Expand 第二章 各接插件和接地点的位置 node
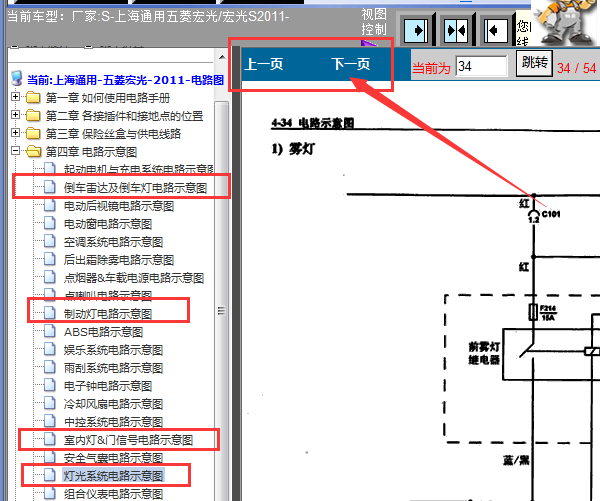The image size is (600, 501). tap(15, 114)
